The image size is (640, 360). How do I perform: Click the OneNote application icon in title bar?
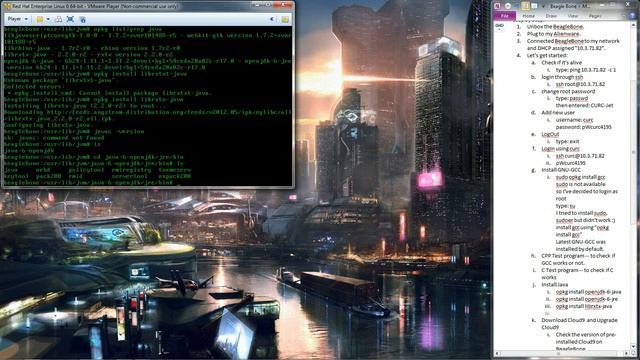[498, 6]
